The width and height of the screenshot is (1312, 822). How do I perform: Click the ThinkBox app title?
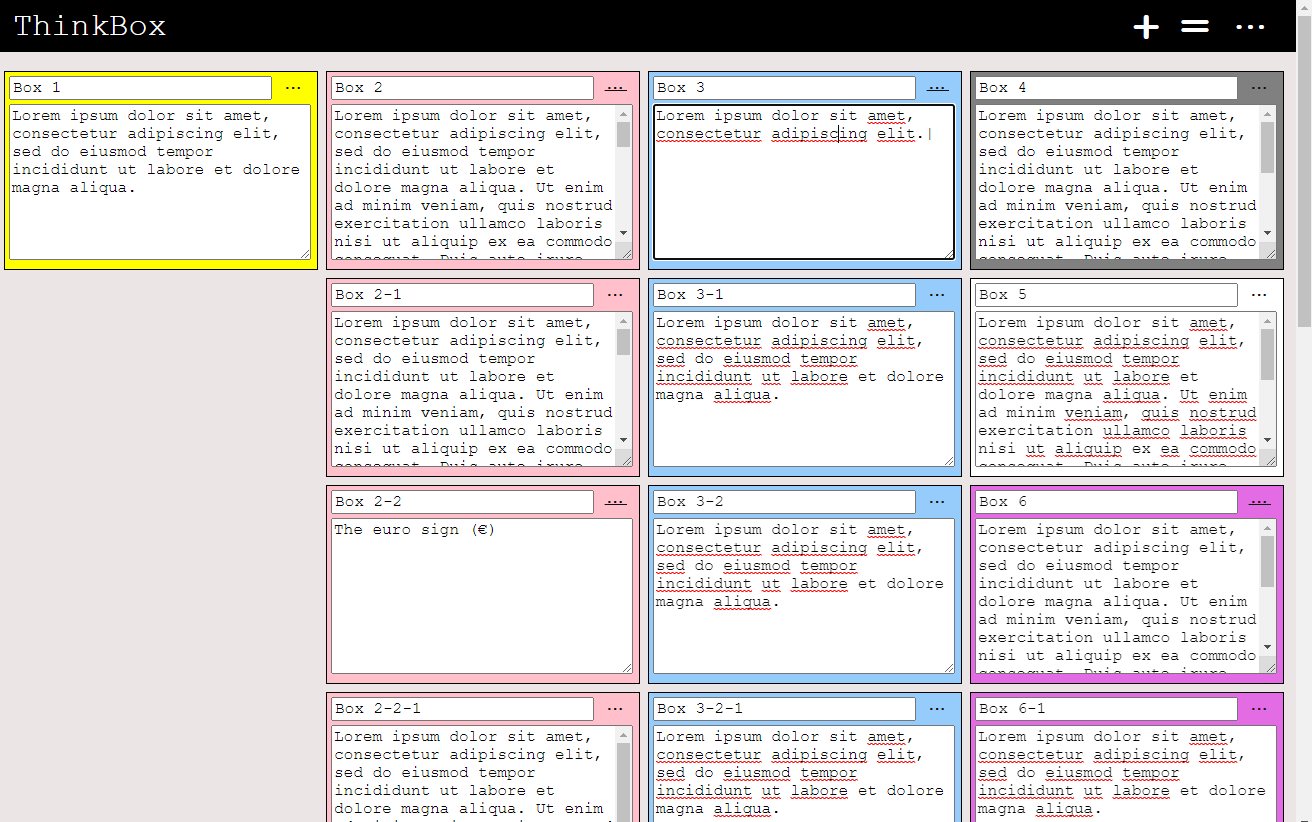pos(90,26)
